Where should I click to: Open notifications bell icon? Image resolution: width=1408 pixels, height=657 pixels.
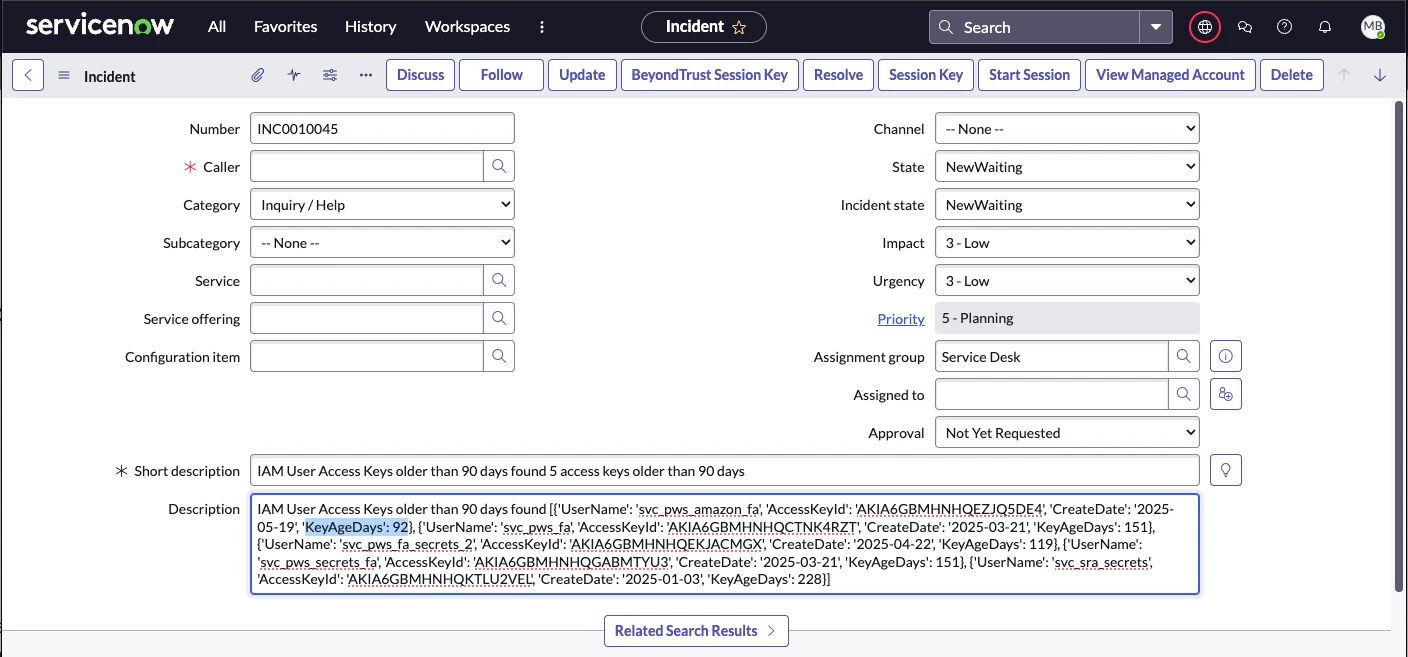pyautogui.click(x=1325, y=27)
